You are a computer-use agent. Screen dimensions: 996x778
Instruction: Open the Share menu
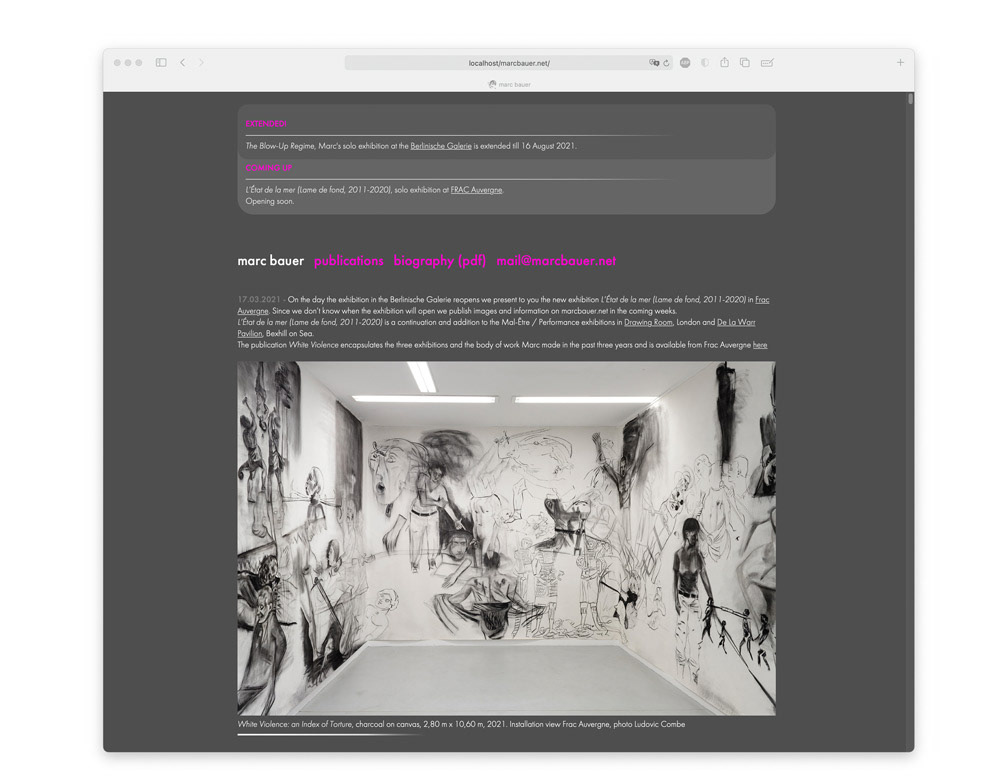pyautogui.click(x=724, y=62)
